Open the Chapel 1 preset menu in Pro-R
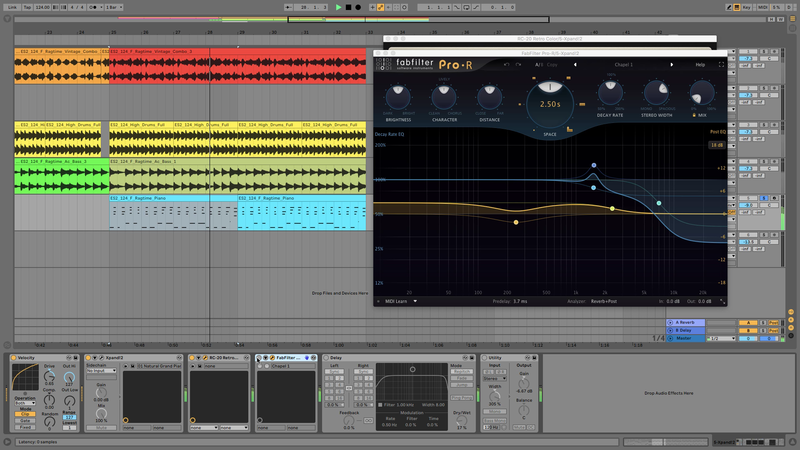The height and width of the screenshot is (450, 800). point(623,65)
